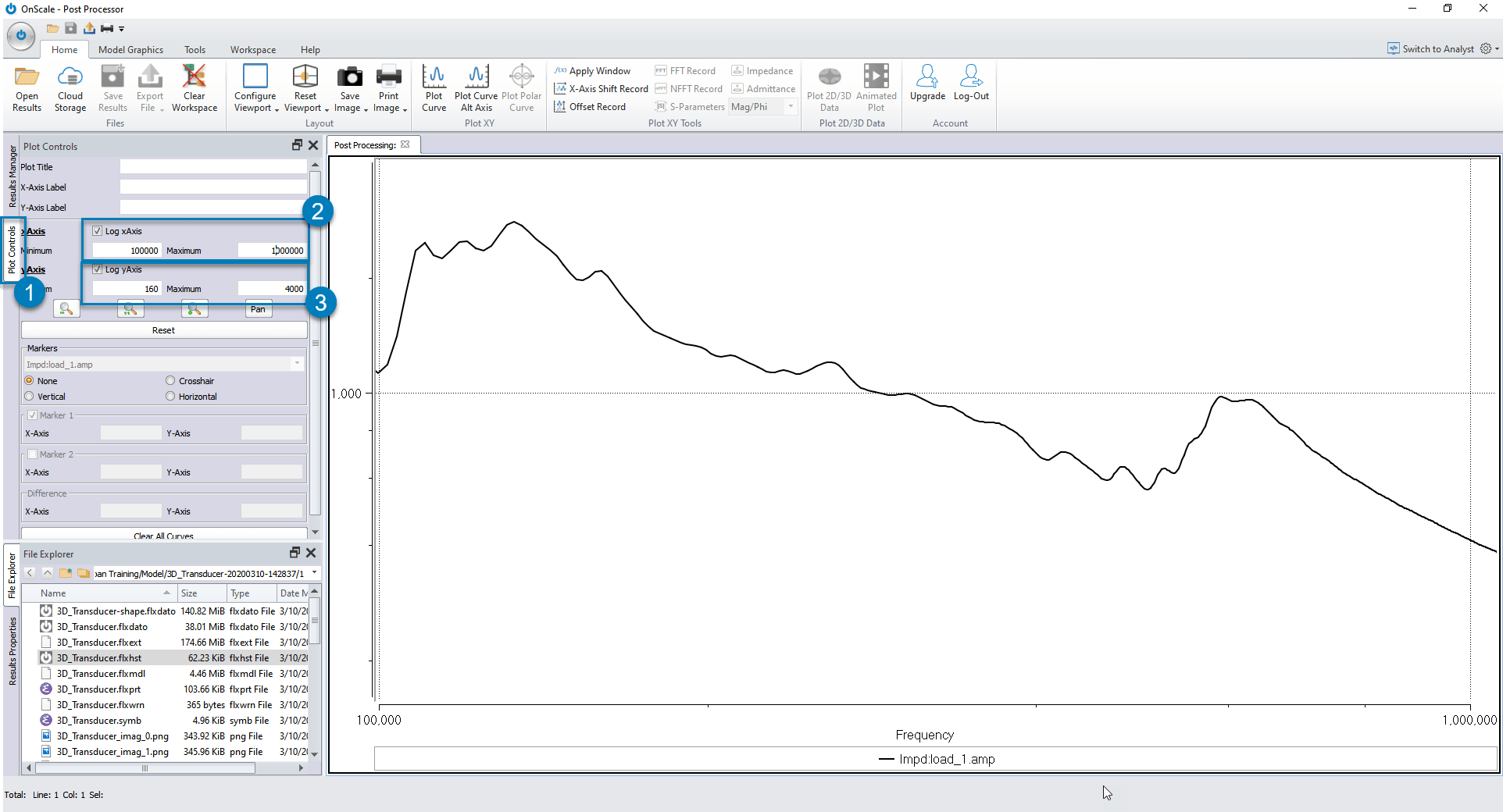Click the 1:1 zoom magnifier button
1503x812 pixels.
point(130,309)
